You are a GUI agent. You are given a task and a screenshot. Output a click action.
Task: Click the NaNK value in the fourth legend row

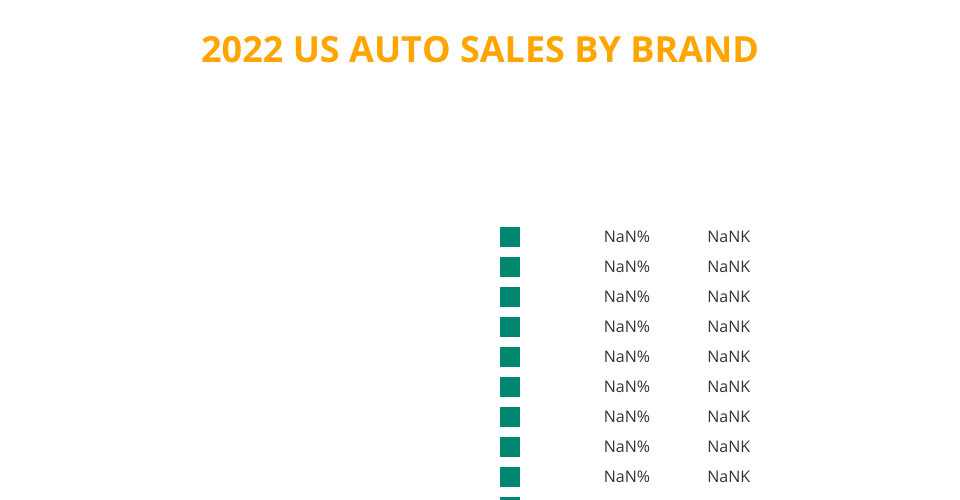click(x=728, y=327)
